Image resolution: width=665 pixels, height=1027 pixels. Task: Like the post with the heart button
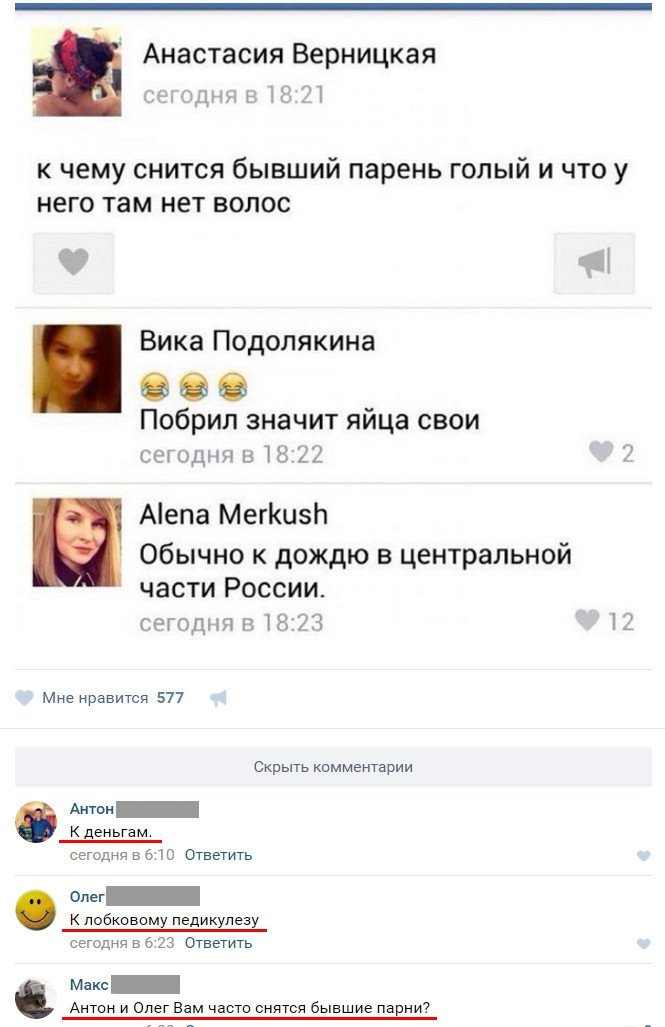pos(73,263)
